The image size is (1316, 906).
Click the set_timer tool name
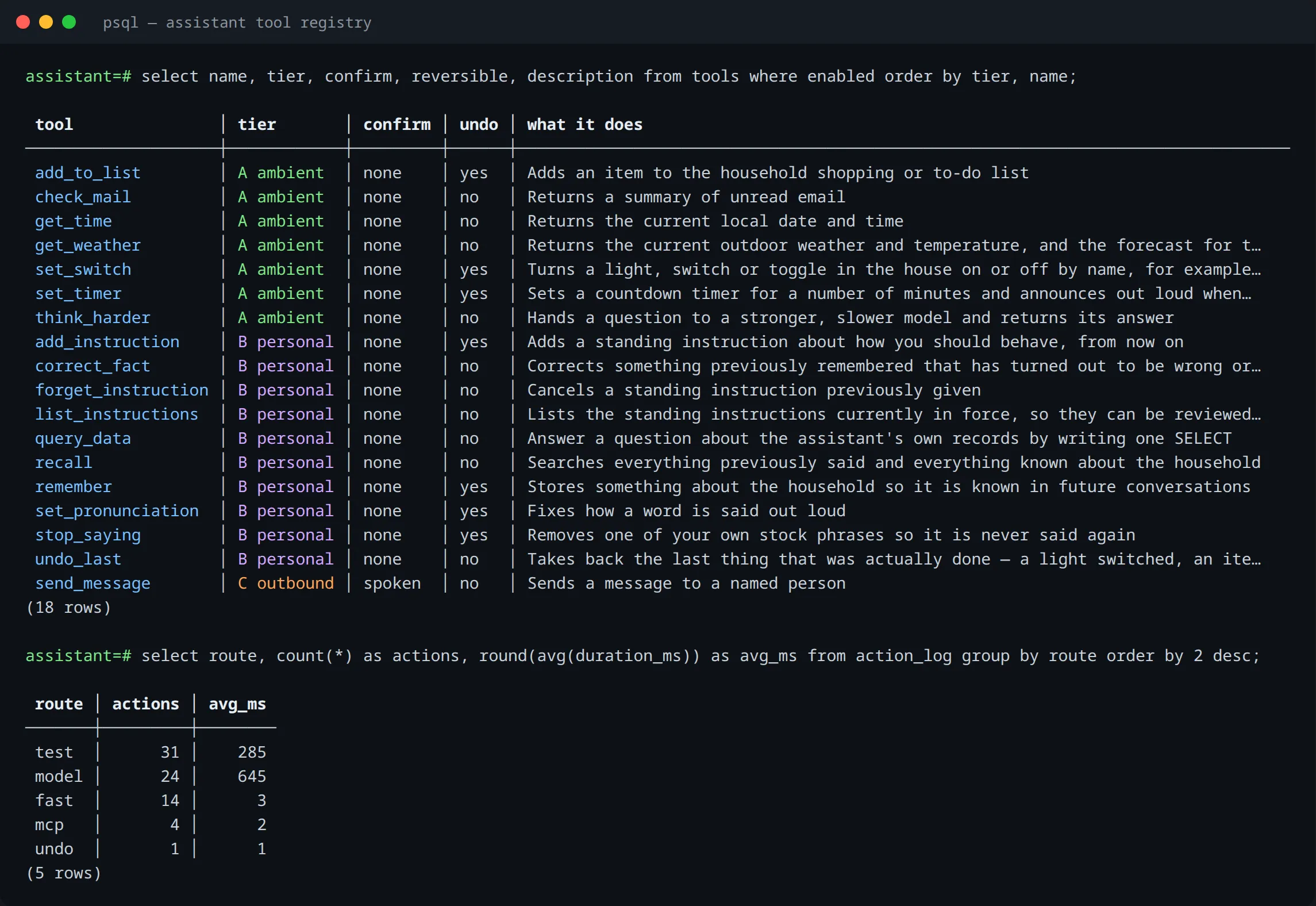78,294
